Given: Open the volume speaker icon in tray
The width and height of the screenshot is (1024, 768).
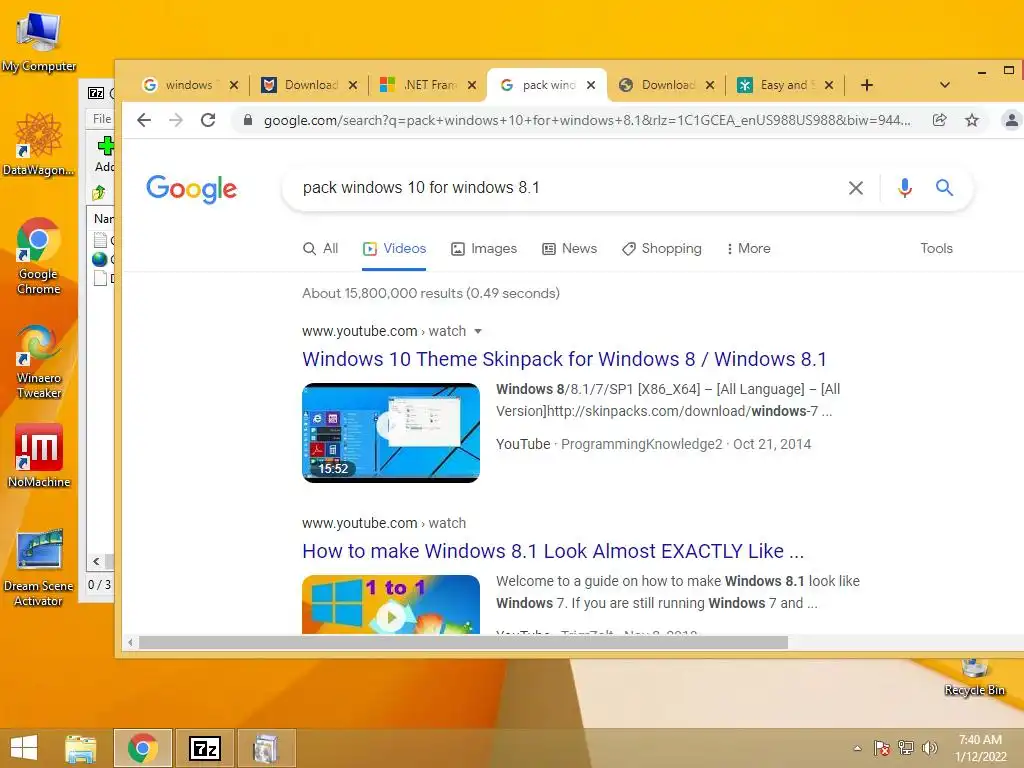Looking at the screenshot, I should tap(929, 748).
